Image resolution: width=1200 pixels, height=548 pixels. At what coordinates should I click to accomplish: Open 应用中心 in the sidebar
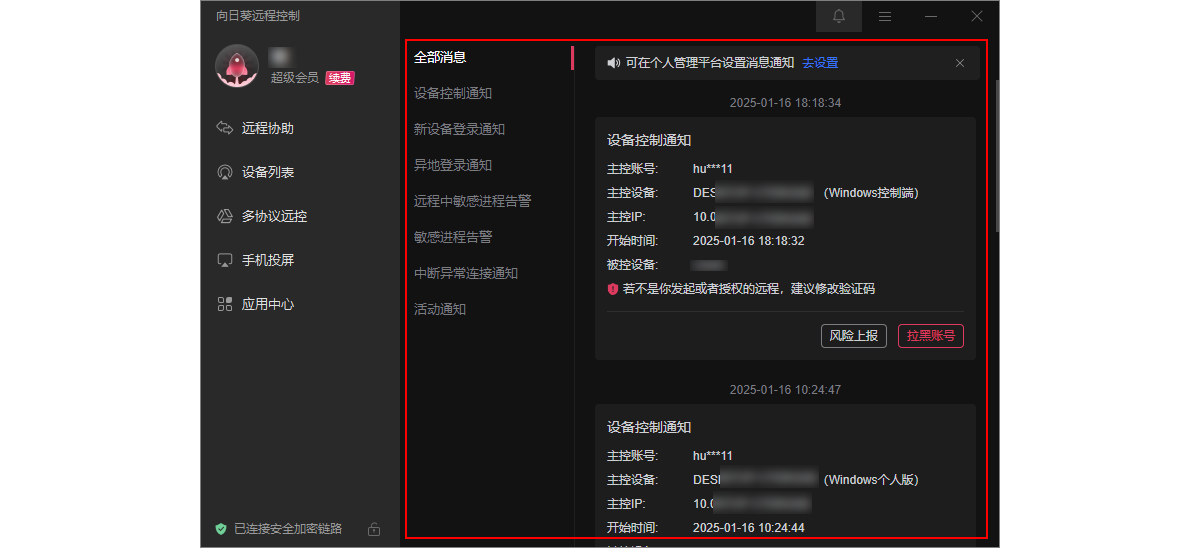coord(267,304)
